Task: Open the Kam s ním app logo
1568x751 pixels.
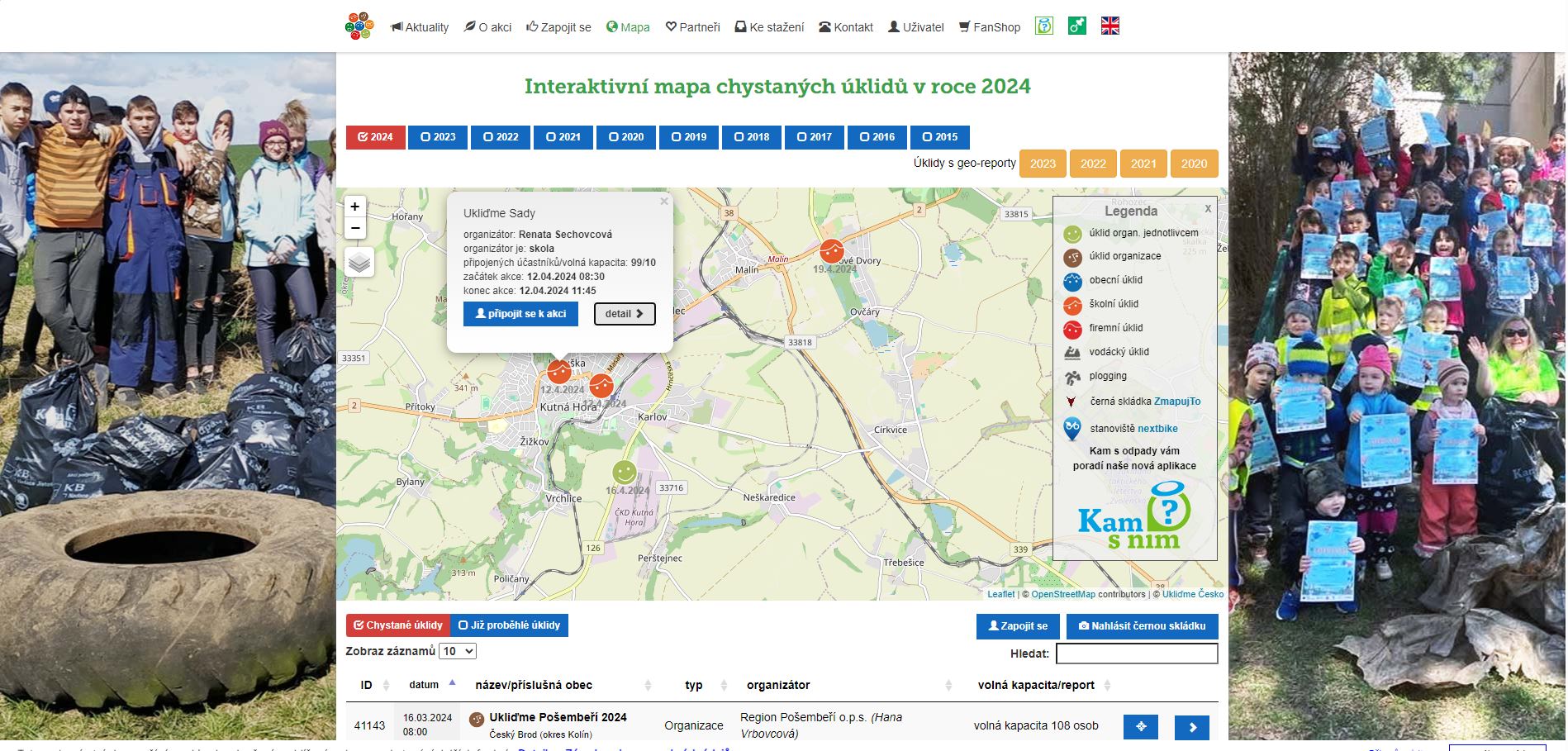Action: point(1134,516)
